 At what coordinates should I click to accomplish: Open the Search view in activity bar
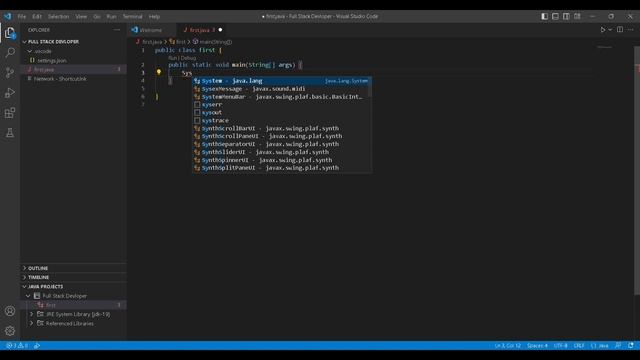(x=10, y=52)
